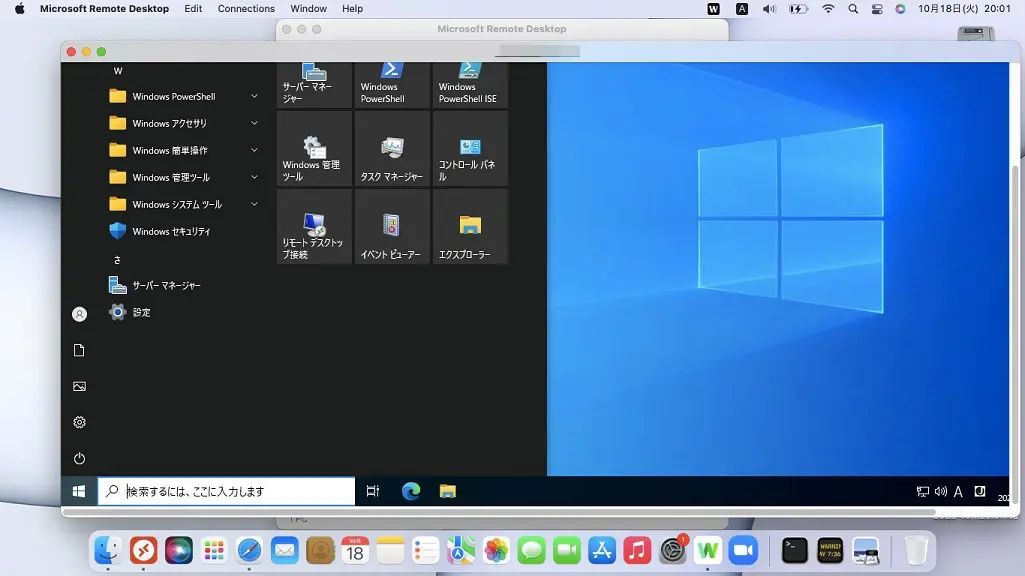
Task: Launch the Event Viewer tile
Action: [x=391, y=227]
